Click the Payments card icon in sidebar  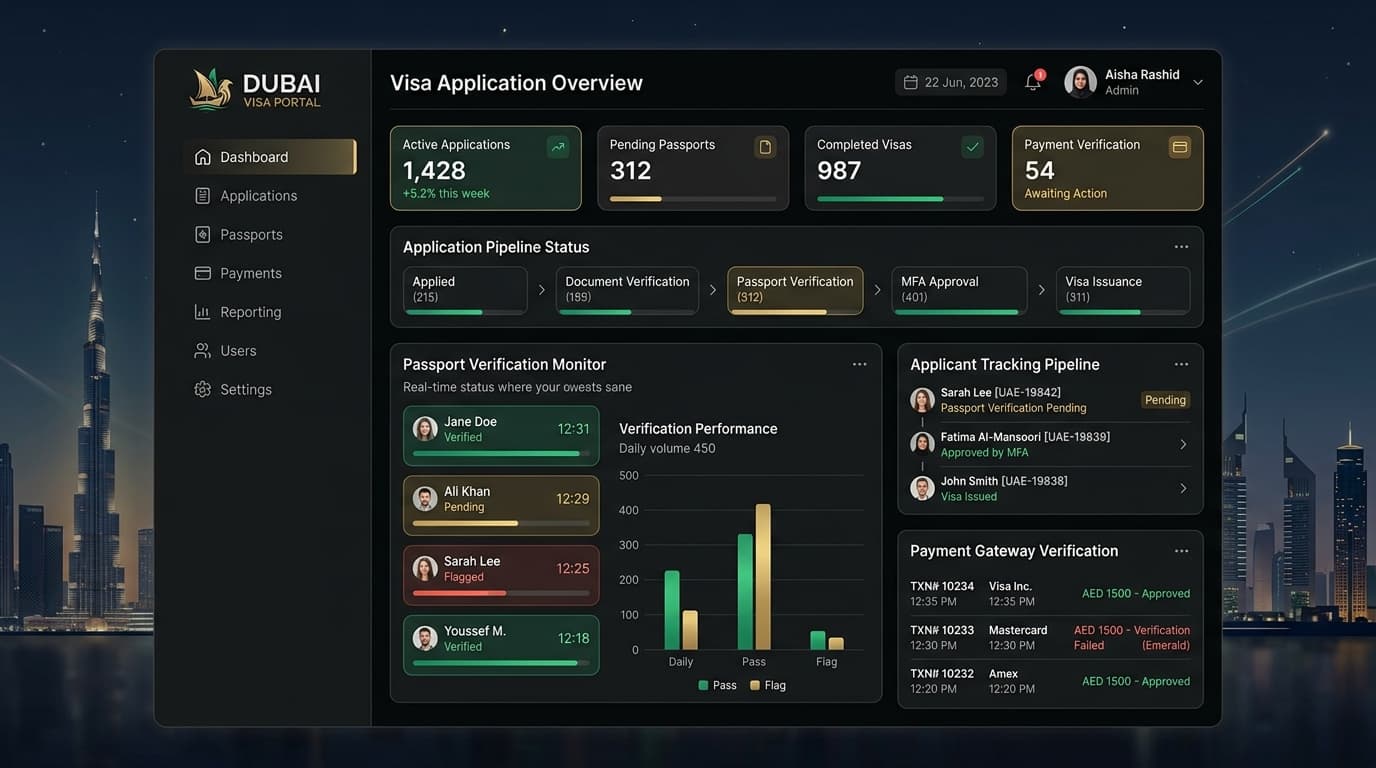click(x=203, y=273)
